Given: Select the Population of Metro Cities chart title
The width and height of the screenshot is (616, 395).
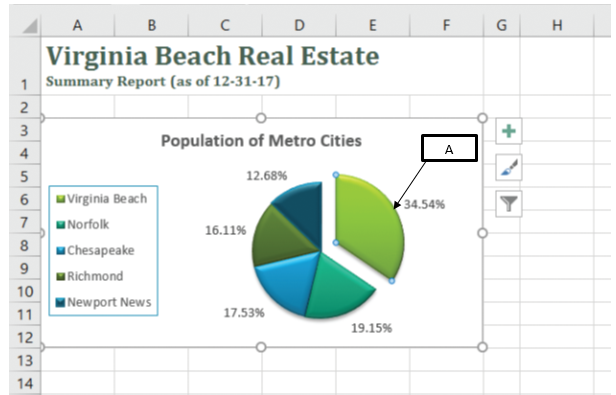Looking at the screenshot, I should pos(261,141).
